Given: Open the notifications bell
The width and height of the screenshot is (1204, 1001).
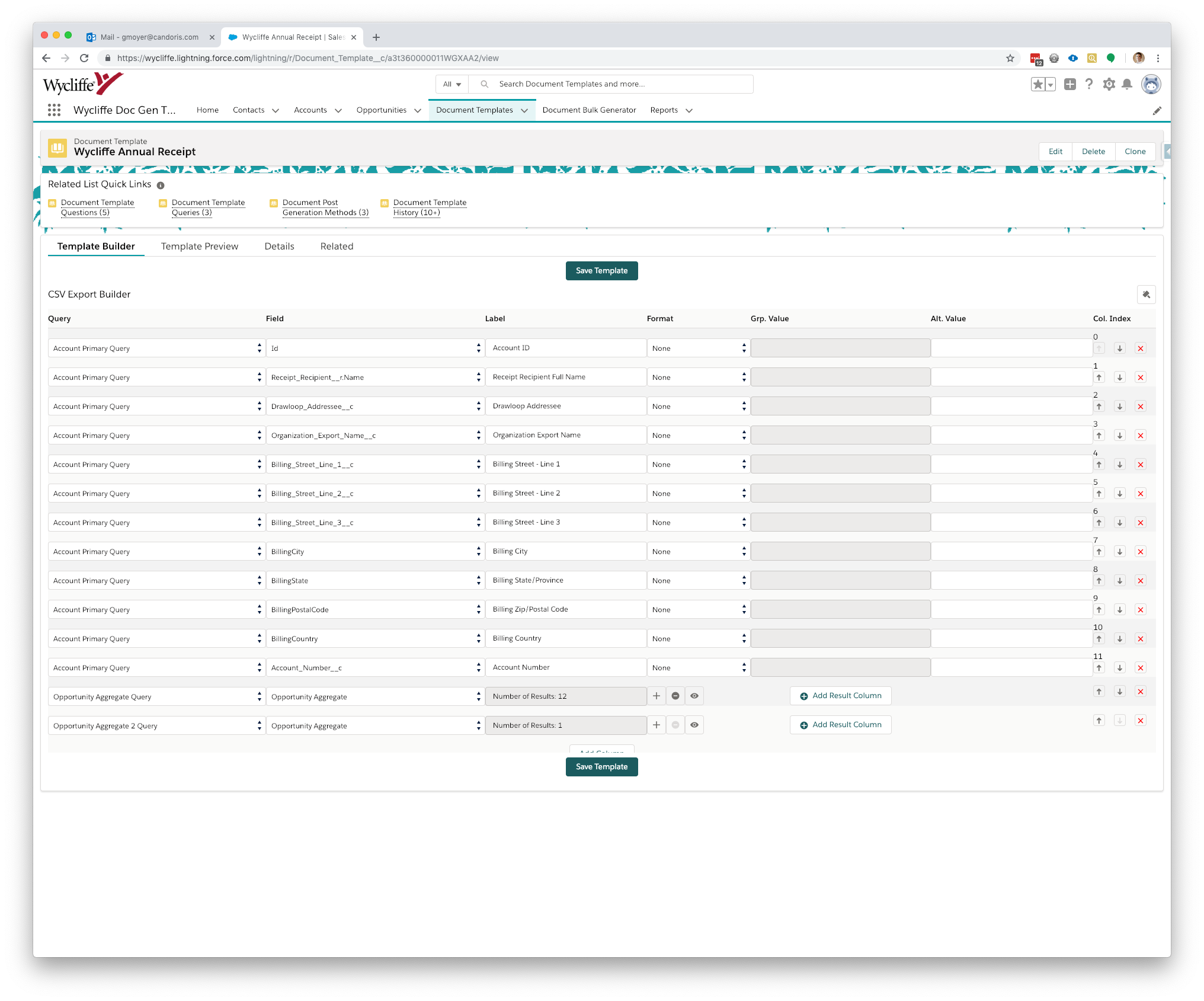Looking at the screenshot, I should click(x=1127, y=84).
